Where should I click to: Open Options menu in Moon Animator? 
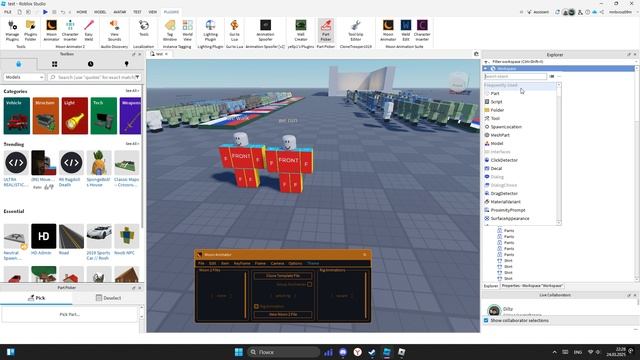[x=295, y=263]
